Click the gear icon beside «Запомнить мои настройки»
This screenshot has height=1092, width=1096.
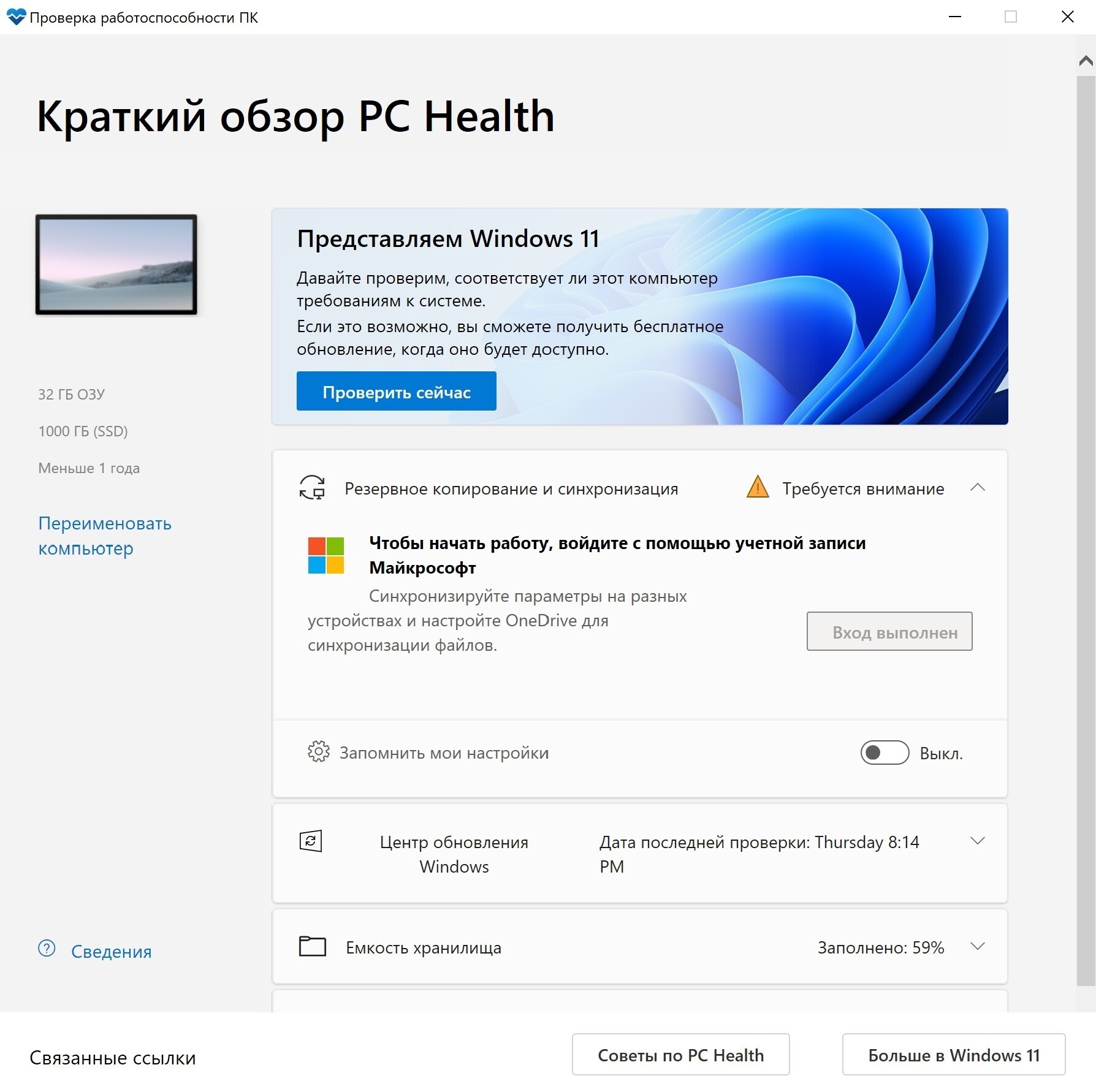coord(319,753)
